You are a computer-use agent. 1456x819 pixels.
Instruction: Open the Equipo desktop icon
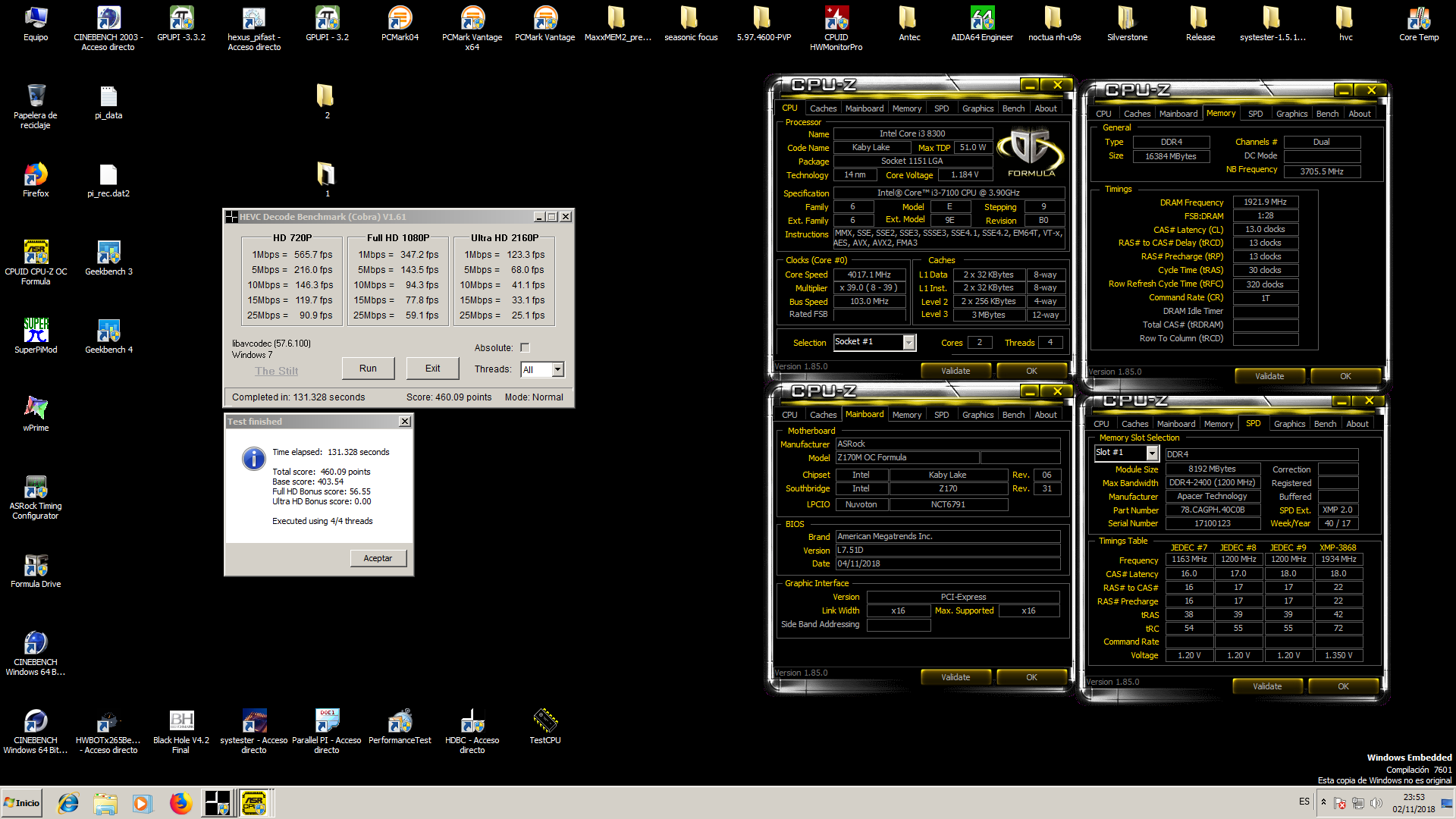coord(36,24)
